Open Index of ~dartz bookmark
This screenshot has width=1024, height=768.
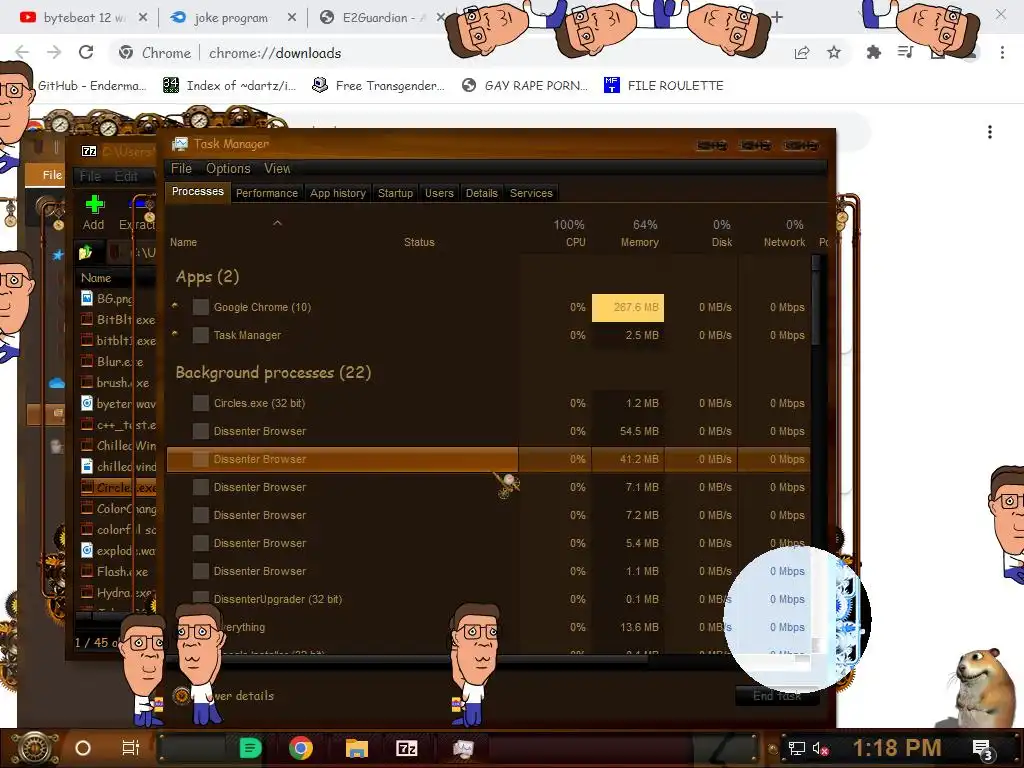click(x=230, y=86)
